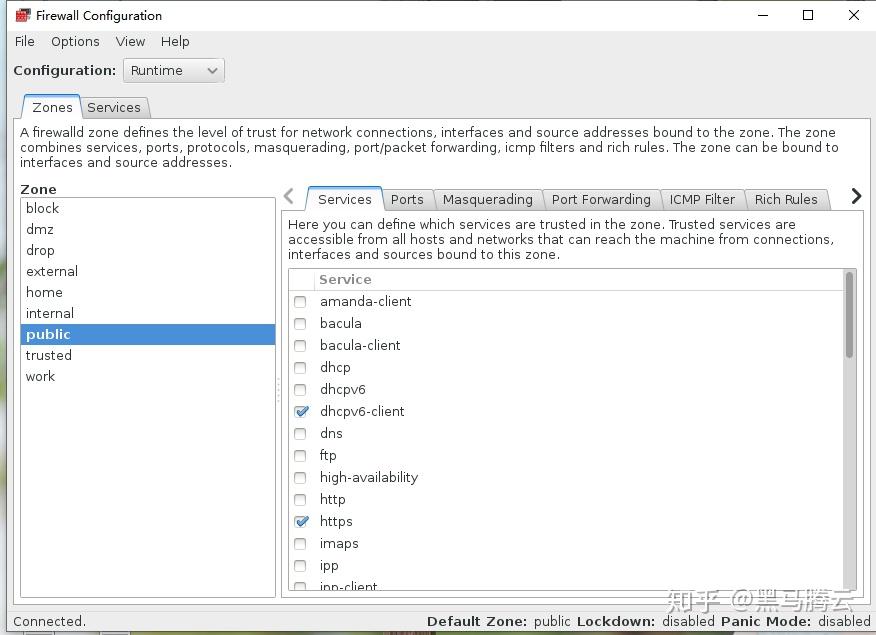This screenshot has width=876, height=635.
Task: Select the Services tab of the zone
Action: point(345,199)
